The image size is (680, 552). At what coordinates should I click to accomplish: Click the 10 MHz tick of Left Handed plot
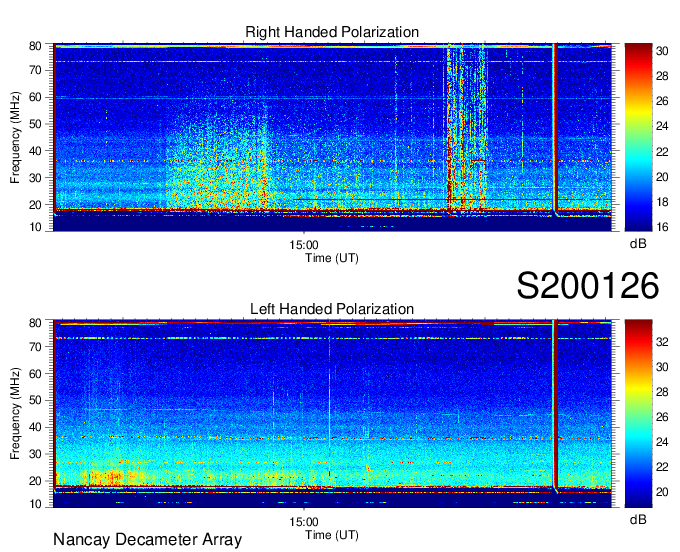(x=35, y=504)
